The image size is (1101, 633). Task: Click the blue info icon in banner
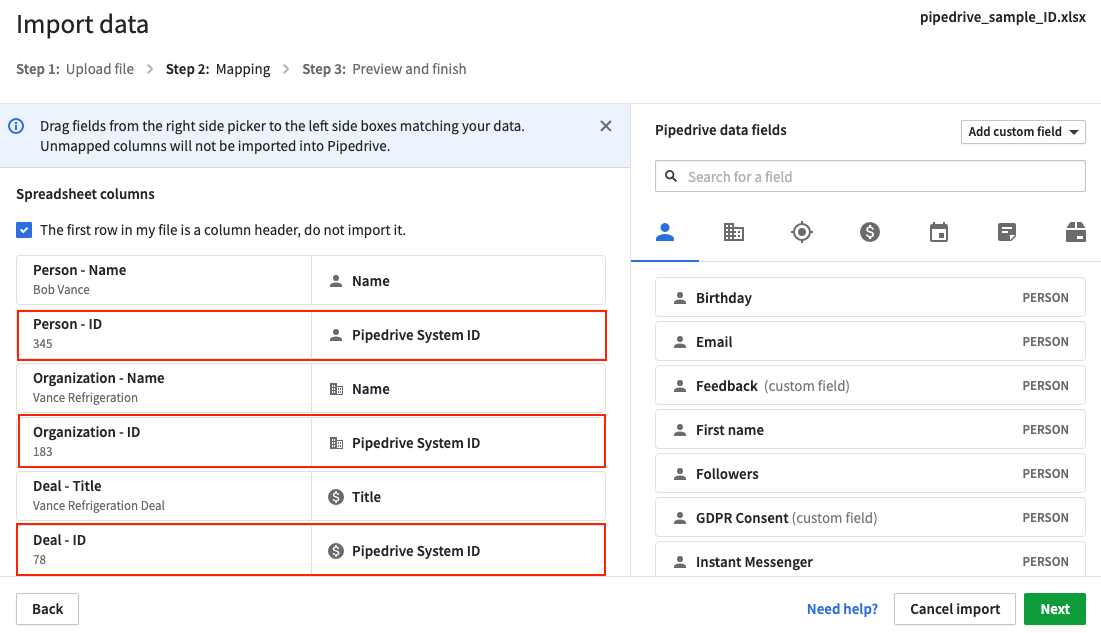tap(16, 126)
